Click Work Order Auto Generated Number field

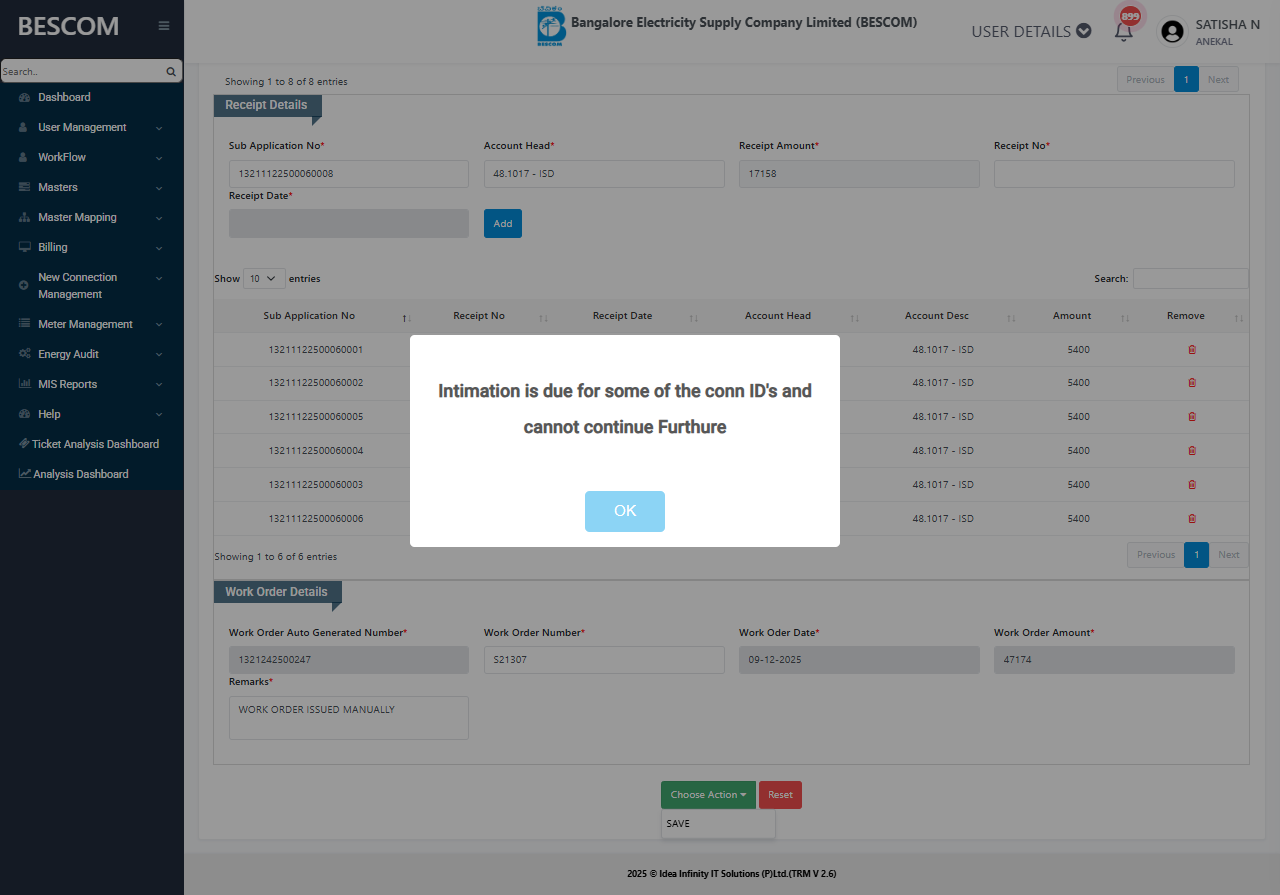349,660
